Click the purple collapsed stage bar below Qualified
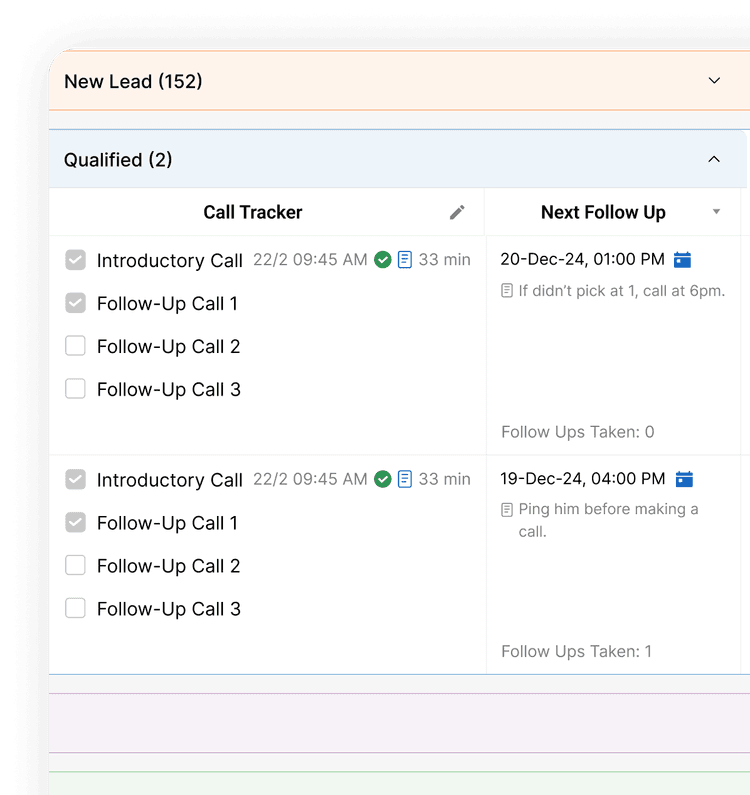750x795 pixels. (399, 723)
